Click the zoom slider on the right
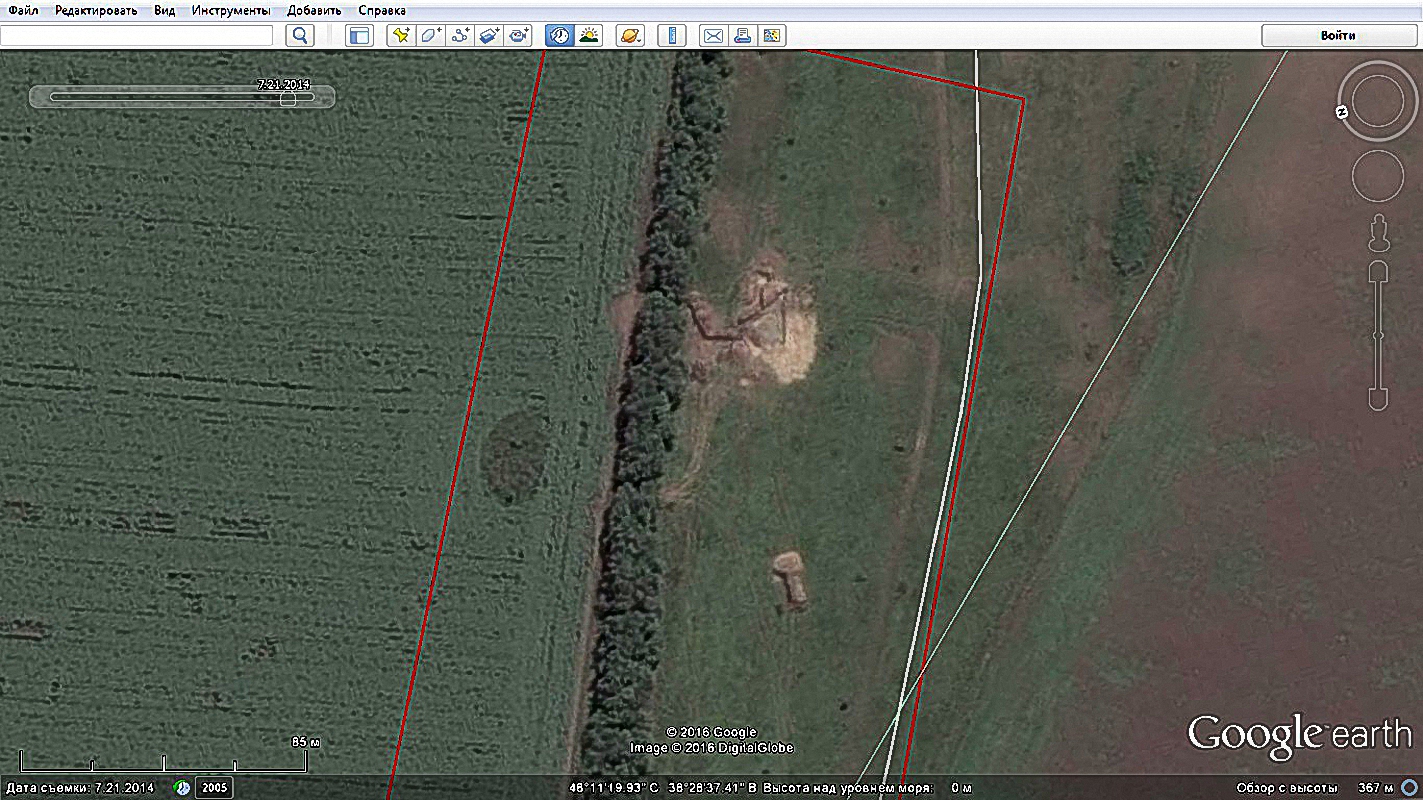 (x=1378, y=335)
